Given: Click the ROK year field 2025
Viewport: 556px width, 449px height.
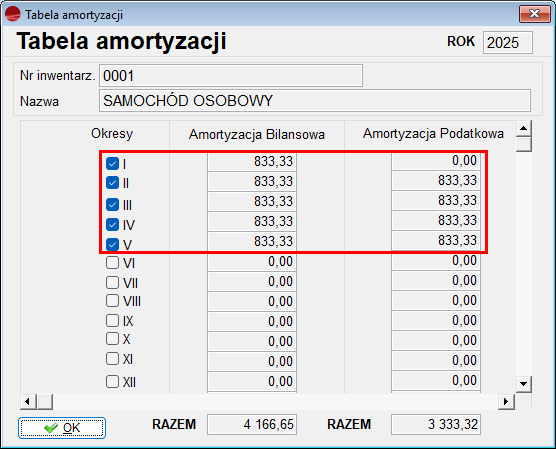Looking at the screenshot, I should tap(507, 43).
